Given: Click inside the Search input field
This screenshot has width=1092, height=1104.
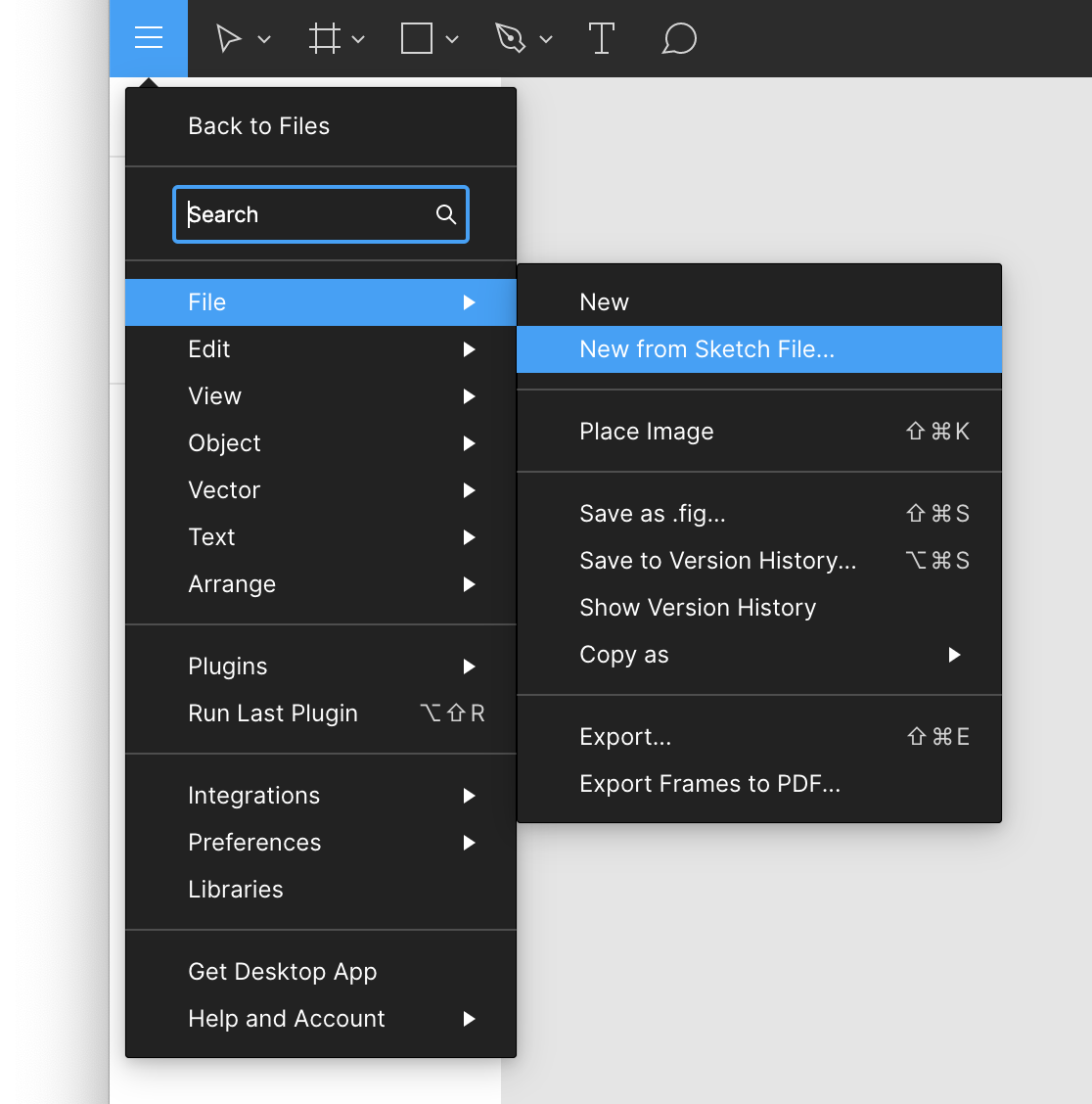Looking at the screenshot, I should click(294, 214).
